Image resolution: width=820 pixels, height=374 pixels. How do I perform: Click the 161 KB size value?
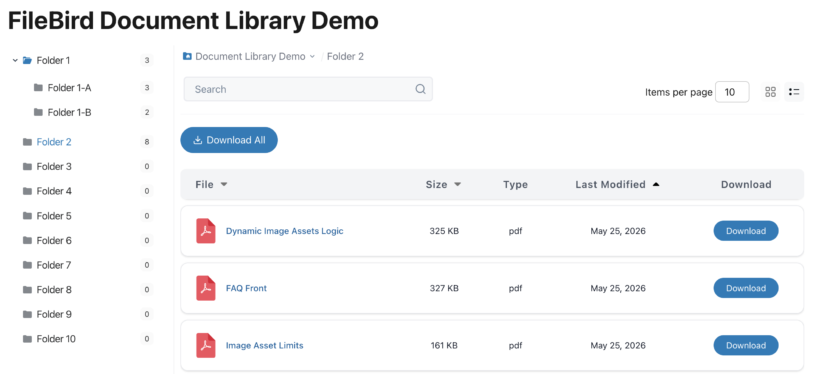coord(444,345)
